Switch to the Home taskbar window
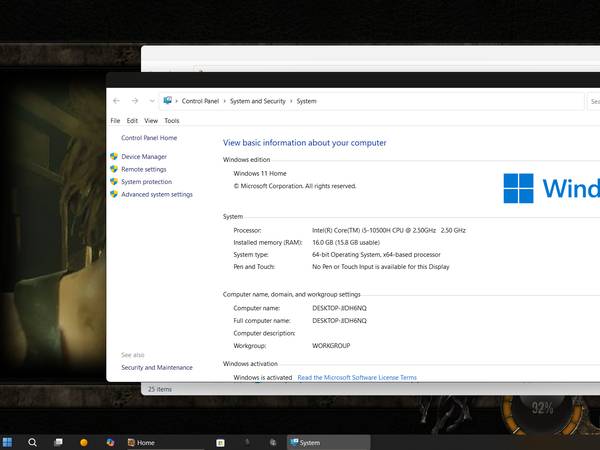Image resolution: width=600 pixels, height=450 pixels. click(140, 442)
